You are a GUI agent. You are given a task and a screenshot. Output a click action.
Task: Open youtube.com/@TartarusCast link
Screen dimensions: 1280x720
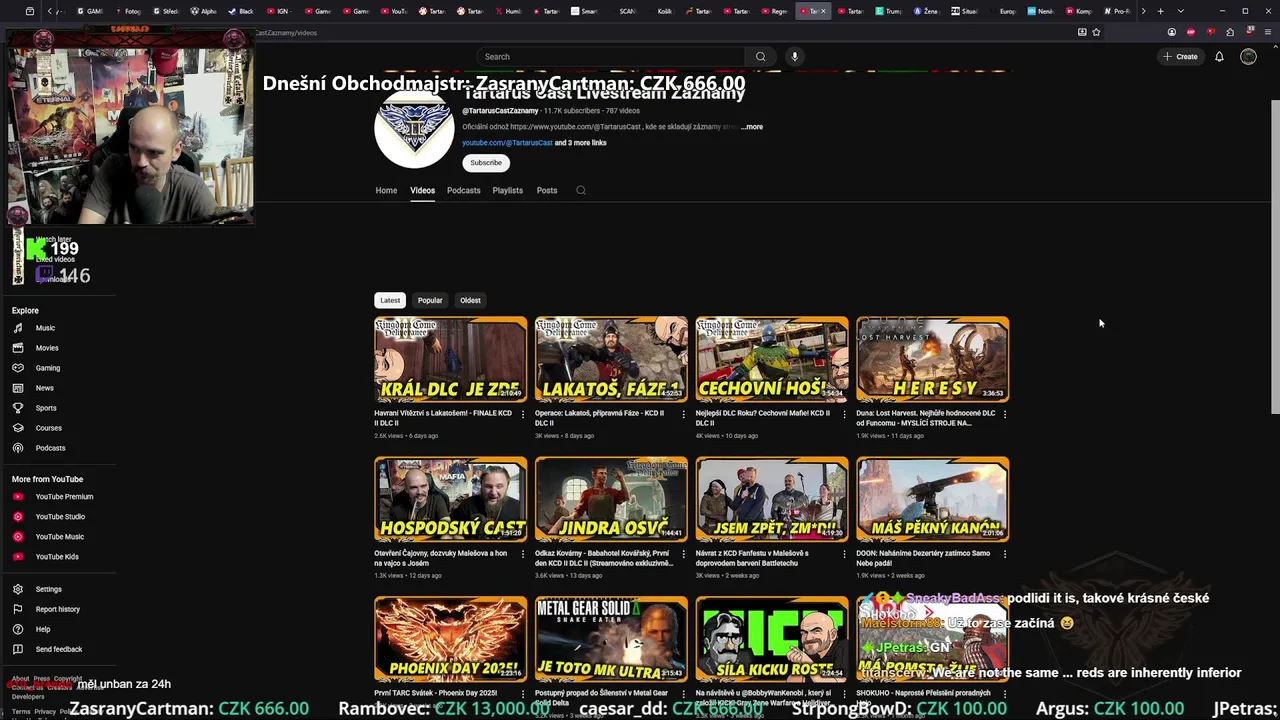tap(507, 143)
